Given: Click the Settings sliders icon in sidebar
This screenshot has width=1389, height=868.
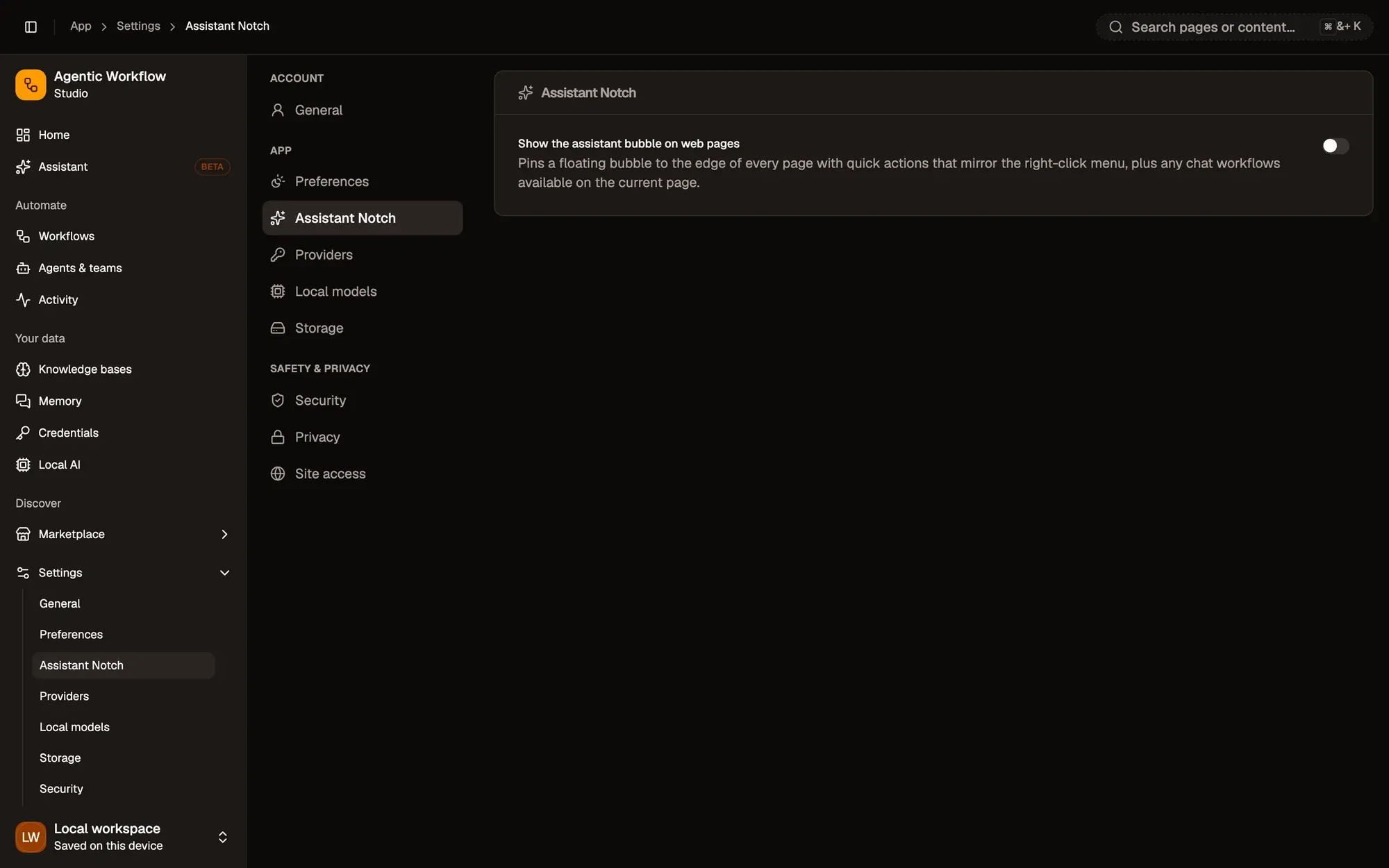Looking at the screenshot, I should click(23, 573).
